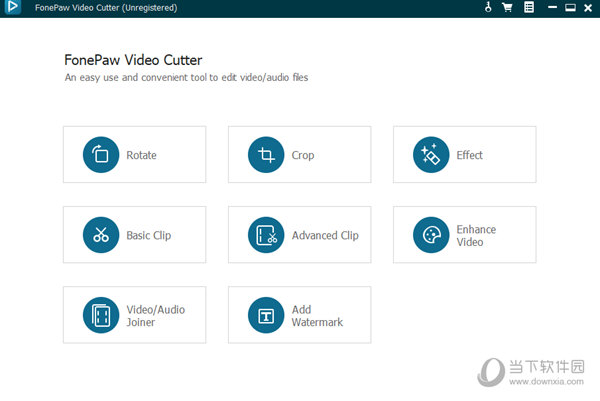Click title bar text 'FonePaw Video Cutter (Unregistered)'
The image size is (600, 401).
[x=106, y=8]
